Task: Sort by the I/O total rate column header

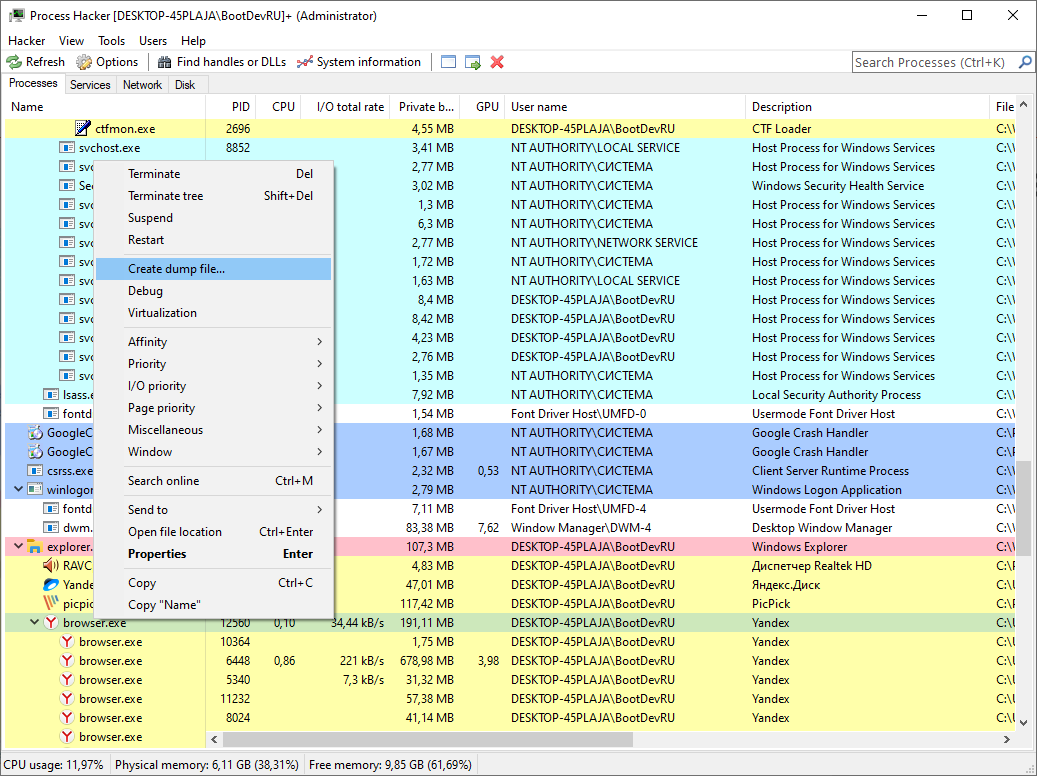Action: pyautogui.click(x=345, y=107)
